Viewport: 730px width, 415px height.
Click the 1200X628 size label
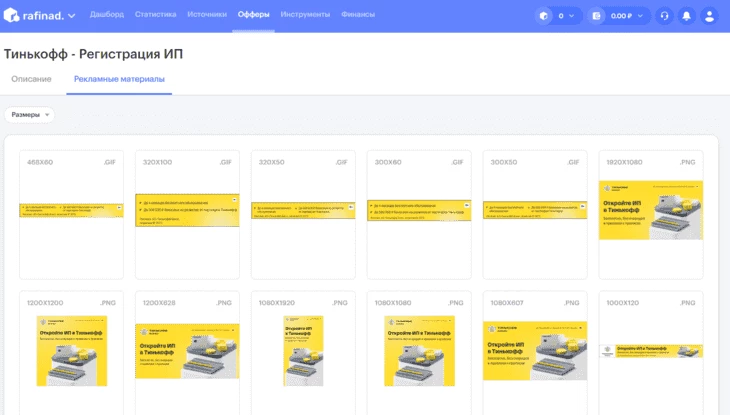click(x=159, y=303)
